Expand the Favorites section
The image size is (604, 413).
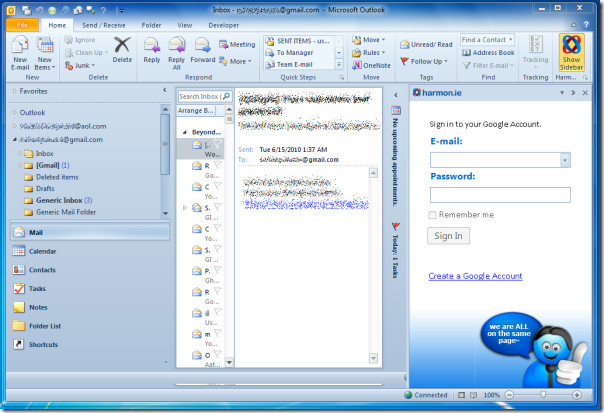point(15,91)
